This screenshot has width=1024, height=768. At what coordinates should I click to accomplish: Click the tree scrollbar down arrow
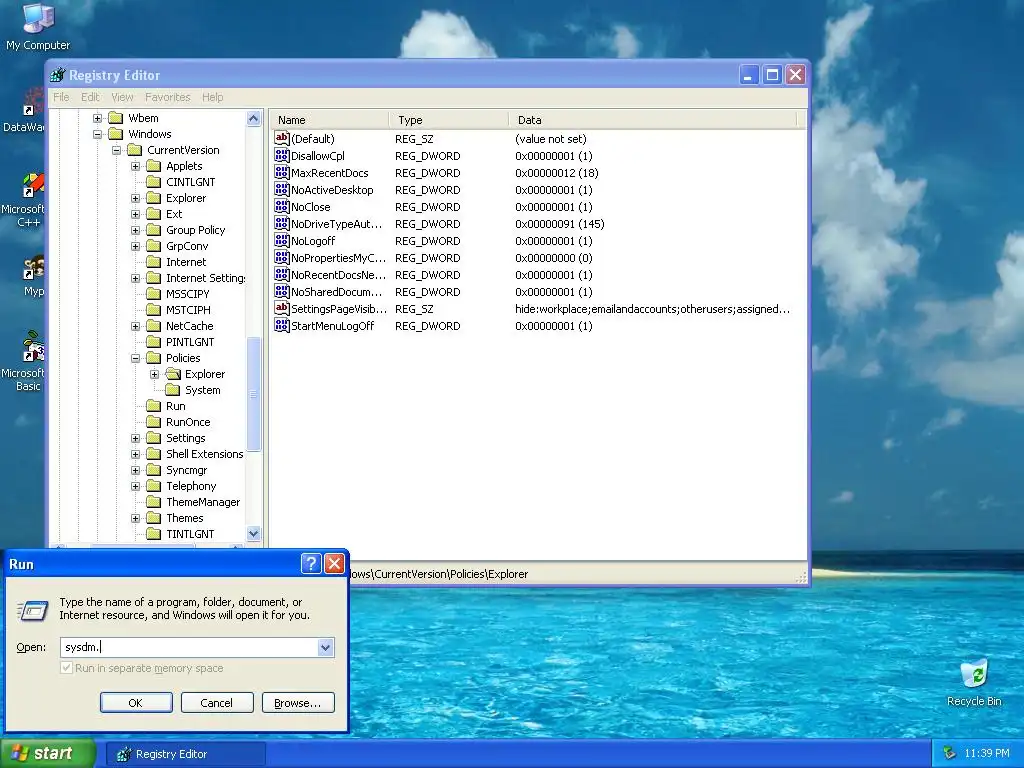tap(253, 534)
